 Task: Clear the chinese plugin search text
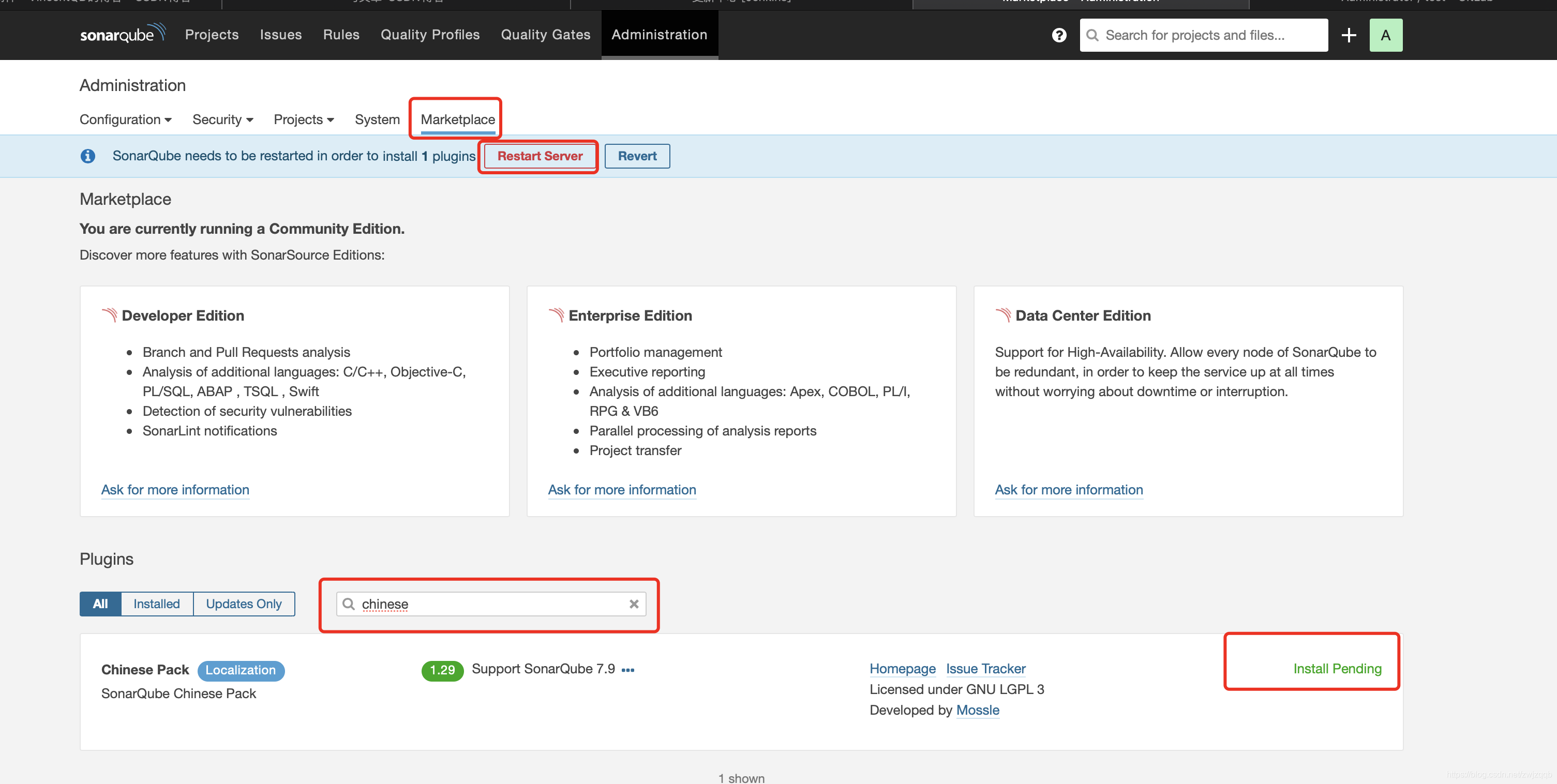pos(634,604)
